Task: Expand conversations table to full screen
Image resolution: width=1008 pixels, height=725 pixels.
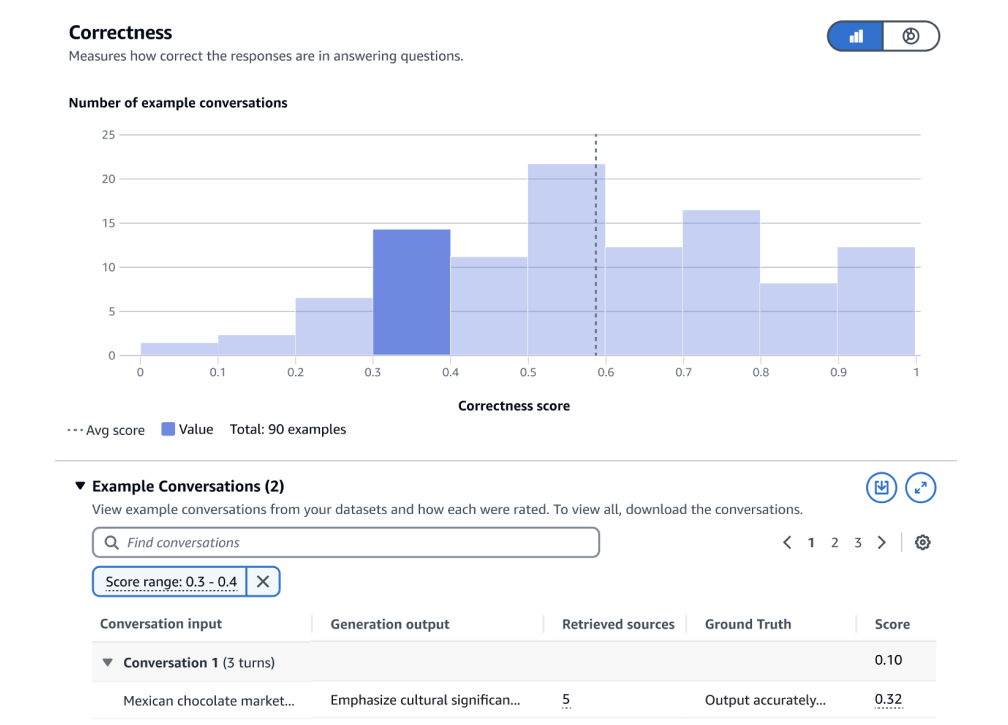Action: point(921,488)
